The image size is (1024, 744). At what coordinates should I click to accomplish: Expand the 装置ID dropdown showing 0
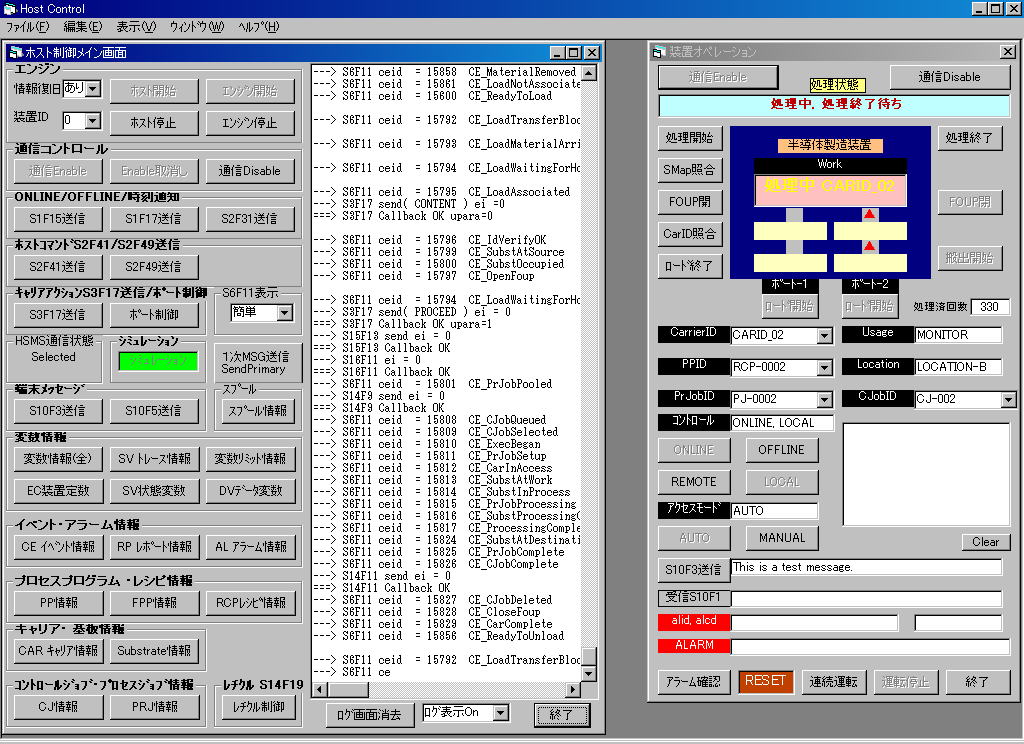click(93, 121)
